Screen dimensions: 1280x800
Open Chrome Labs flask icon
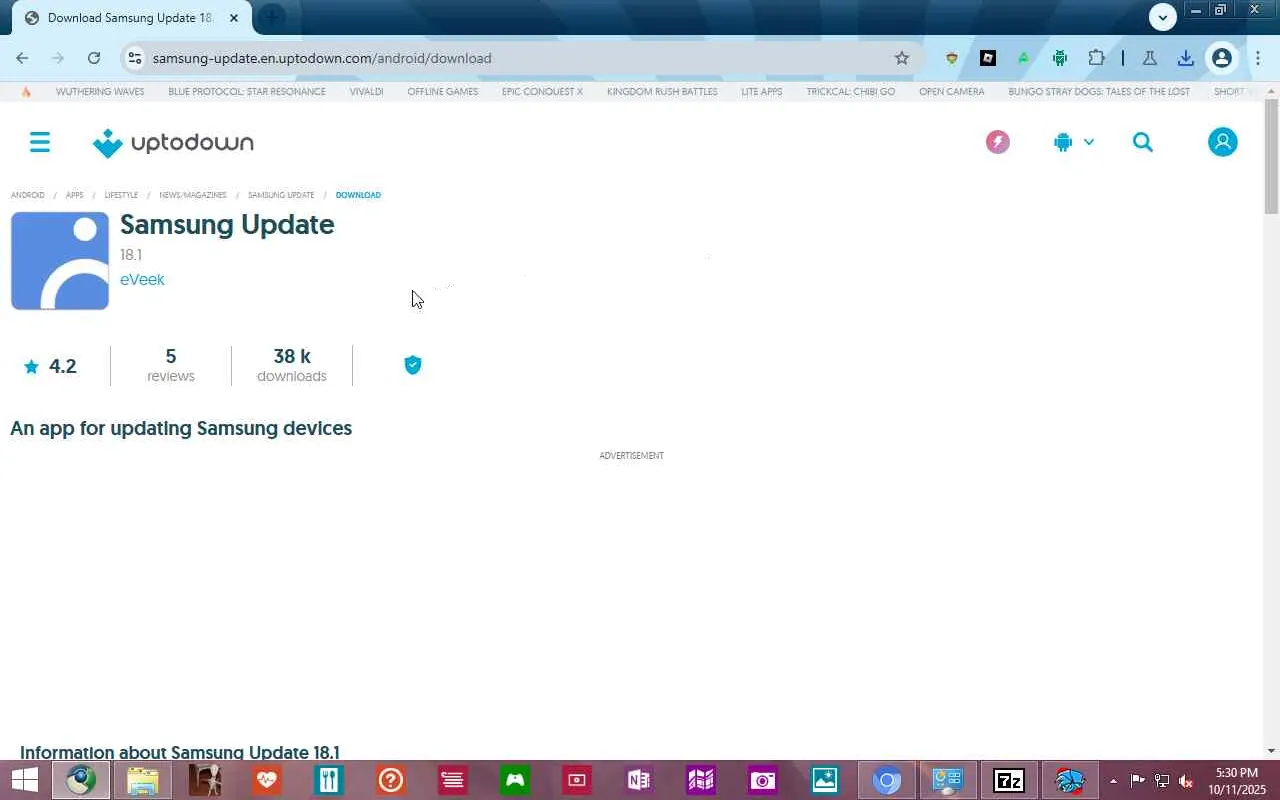click(1150, 58)
